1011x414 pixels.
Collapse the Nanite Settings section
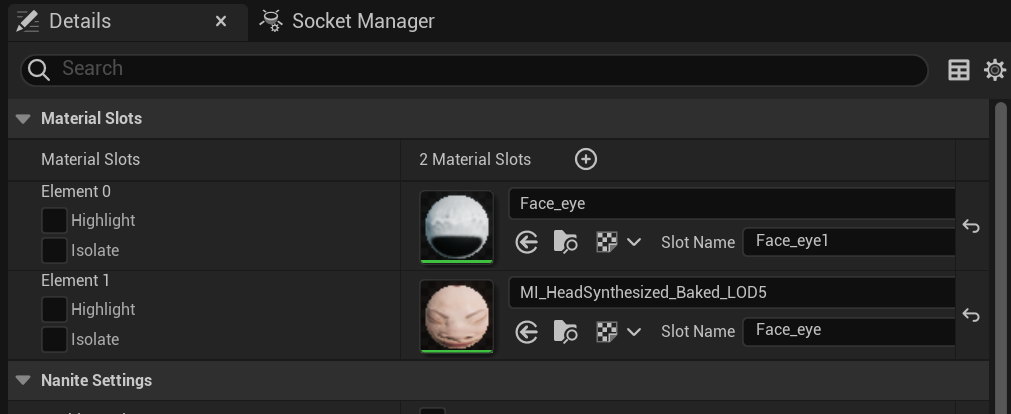tap(23, 380)
